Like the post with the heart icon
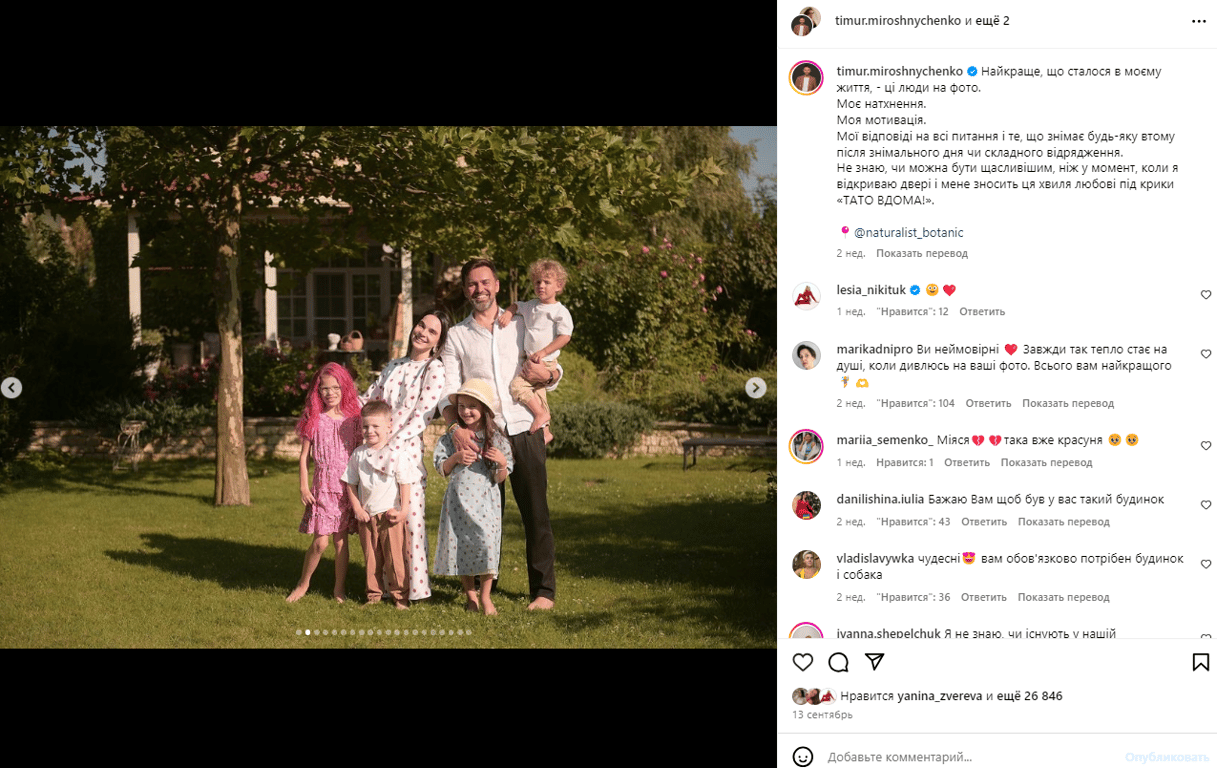The width and height of the screenshot is (1217, 768). pyautogui.click(x=803, y=662)
